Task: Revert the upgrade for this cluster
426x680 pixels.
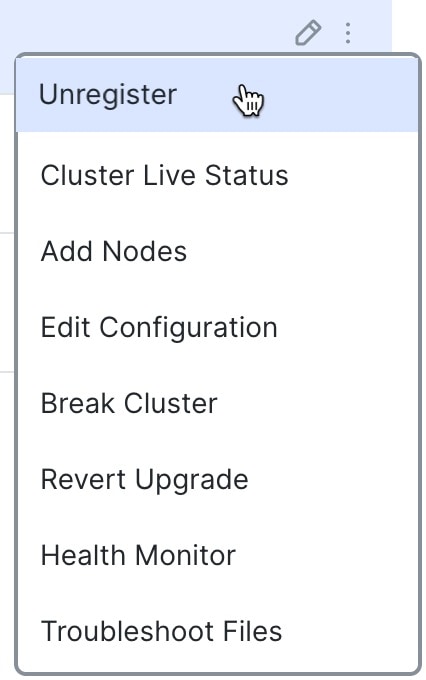Action: click(x=217, y=479)
